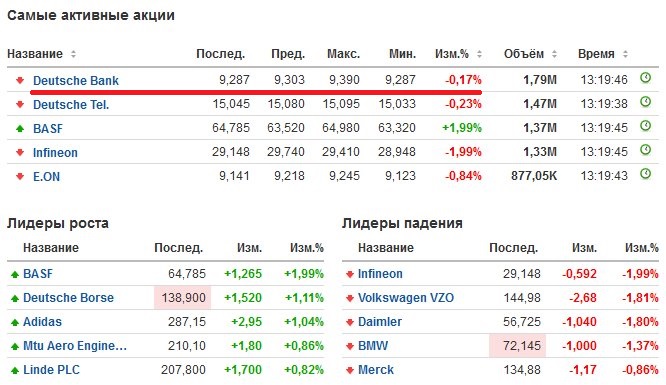Click the red down arrow beside Volkswagen VZO
The width and height of the screenshot is (666, 385).
click(x=350, y=298)
